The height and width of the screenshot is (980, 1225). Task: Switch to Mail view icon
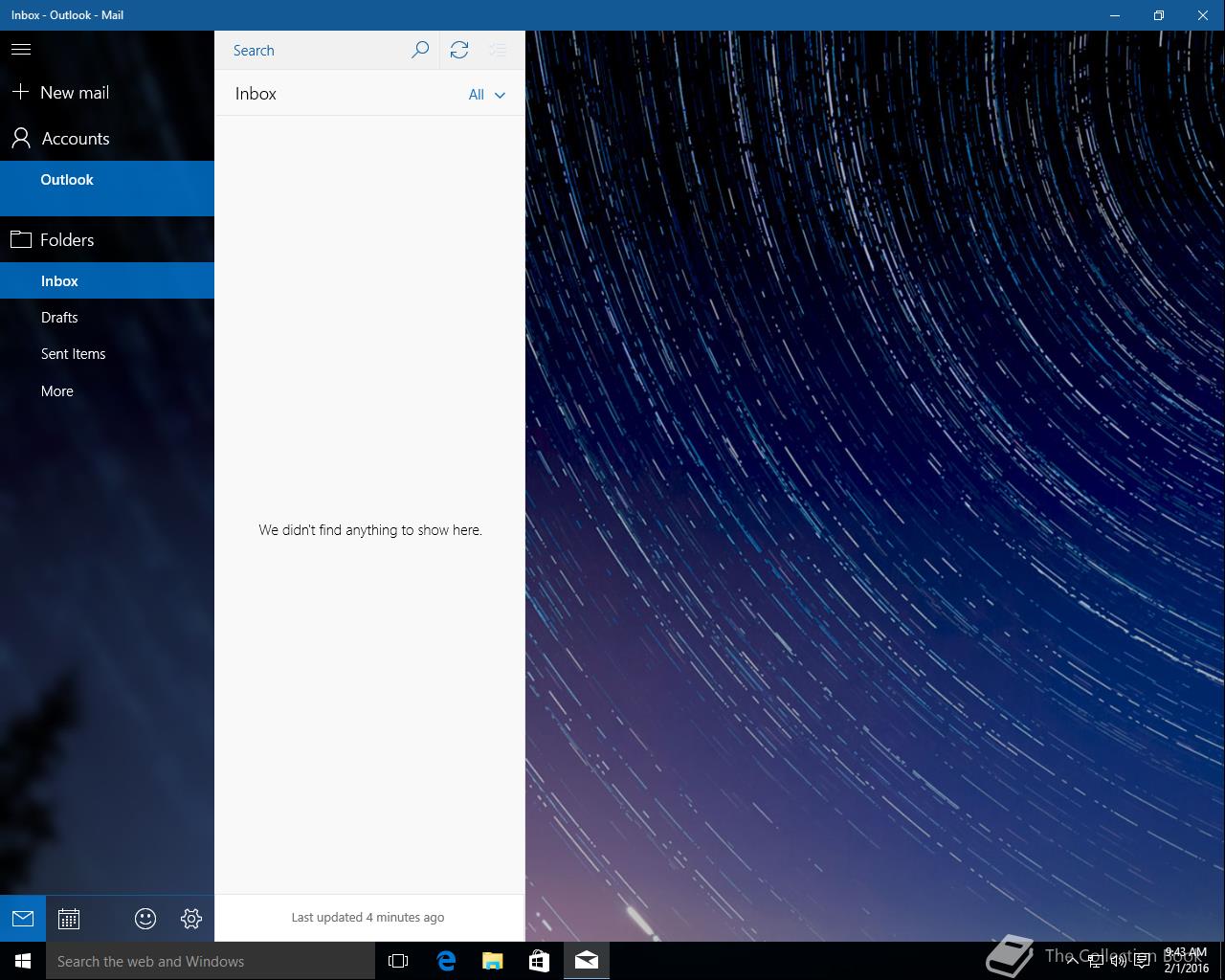(23, 919)
